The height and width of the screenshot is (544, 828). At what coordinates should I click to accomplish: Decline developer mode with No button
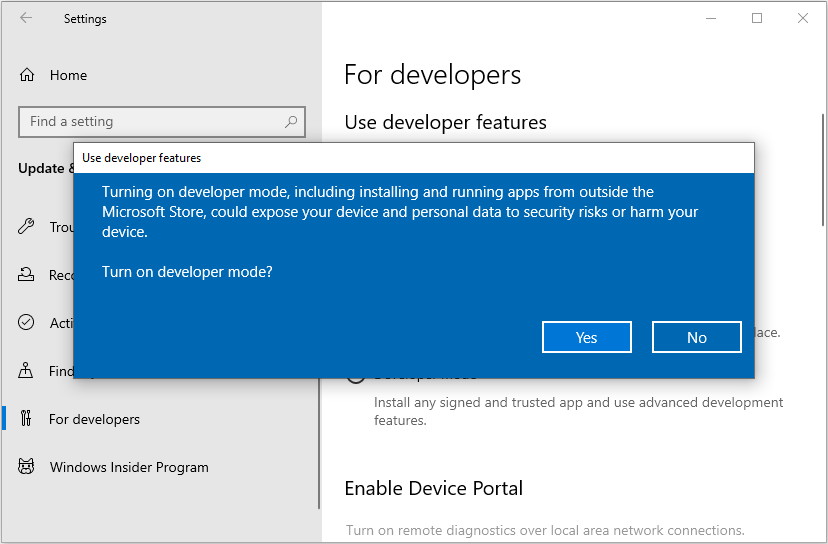coord(697,337)
